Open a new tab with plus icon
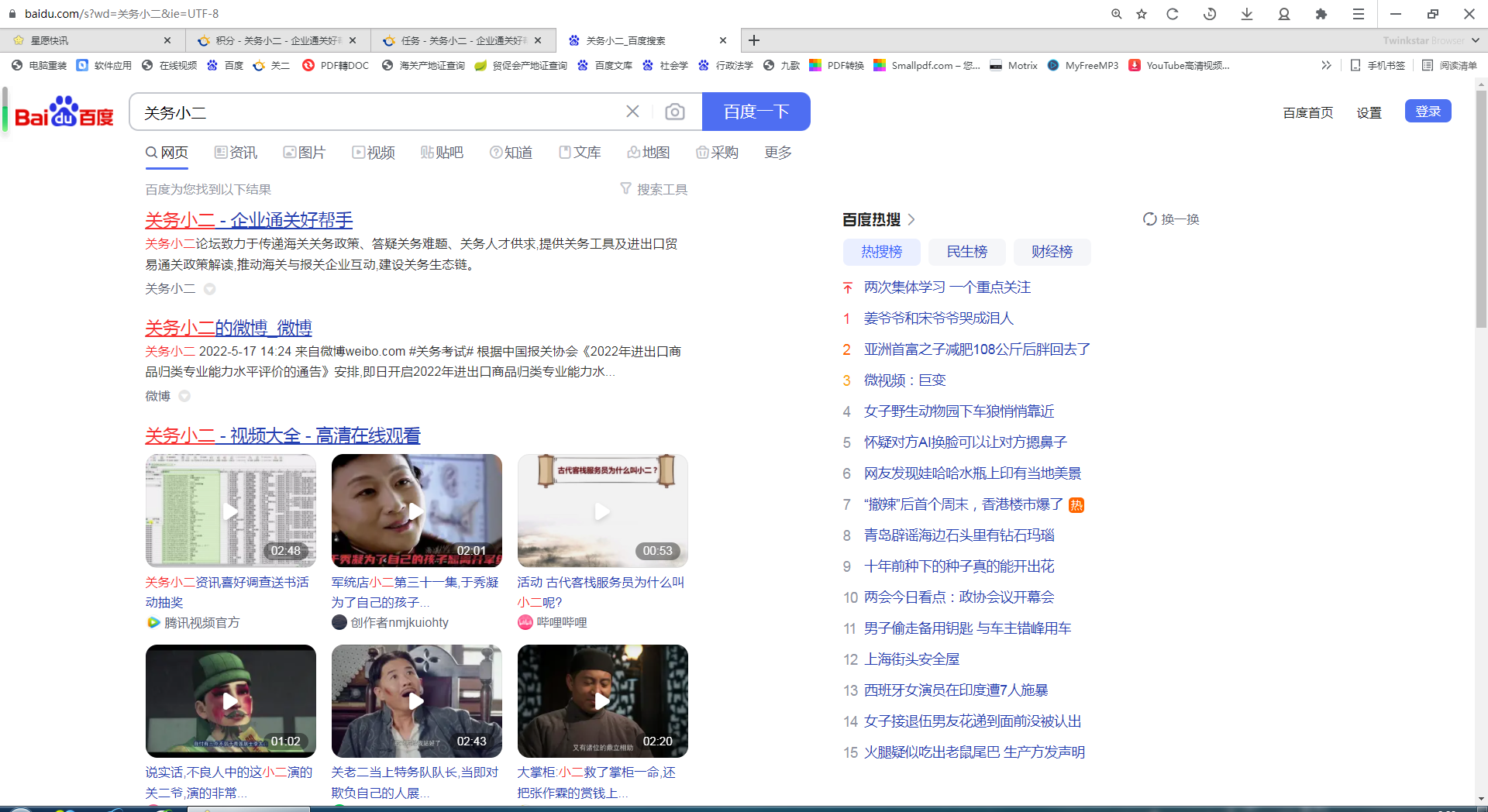1488x812 pixels. [x=754, y=40]
